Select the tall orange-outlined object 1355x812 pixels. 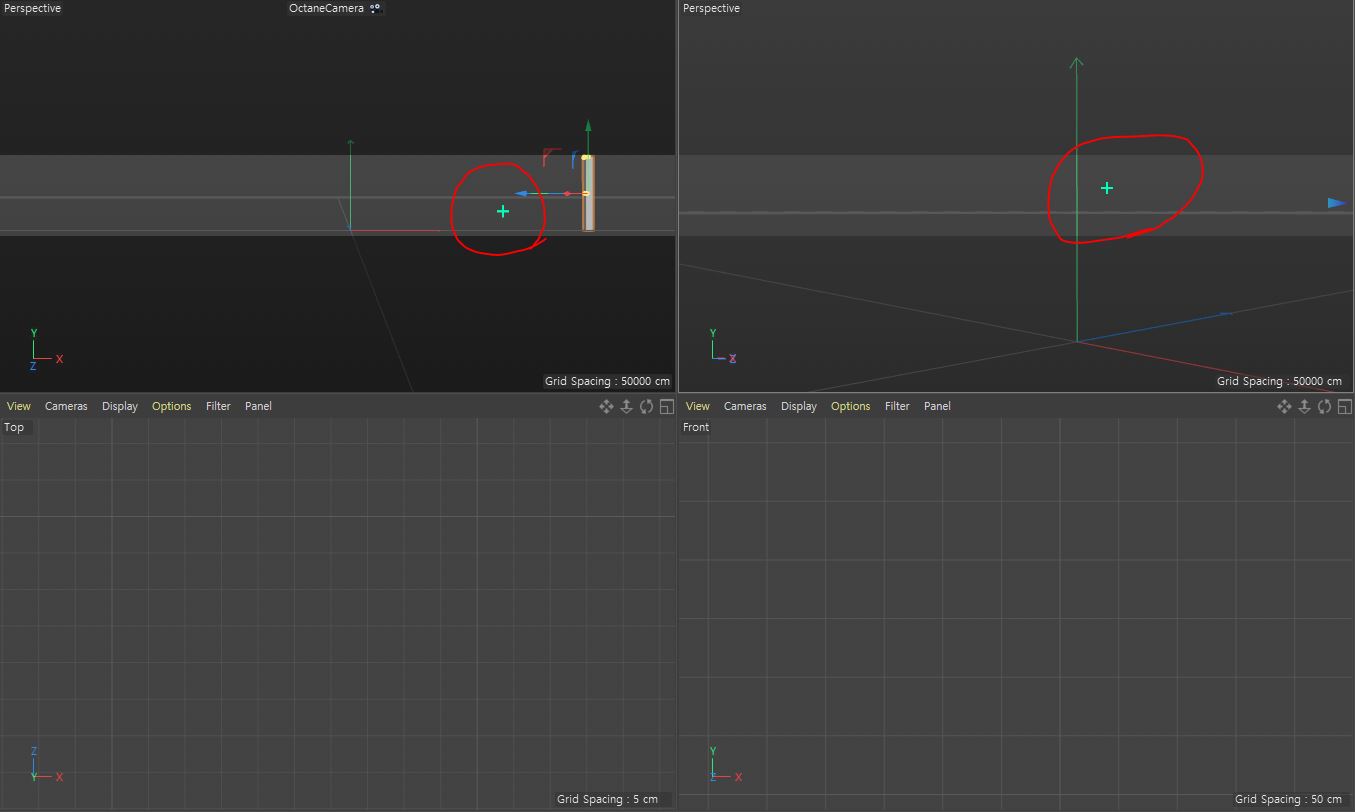click(x=588, y=194)
